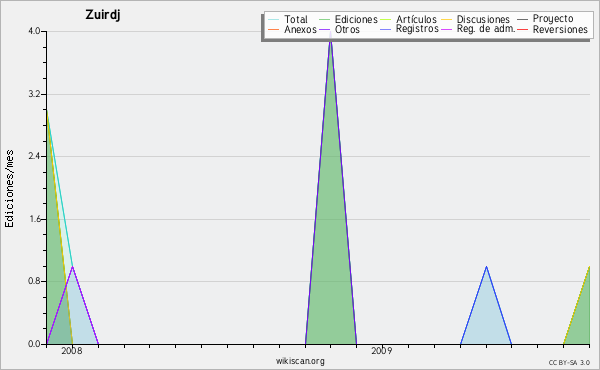Click the 2.4 y-axis label
This screenshot has width=600, height=370.
click(x=34, y=156)
